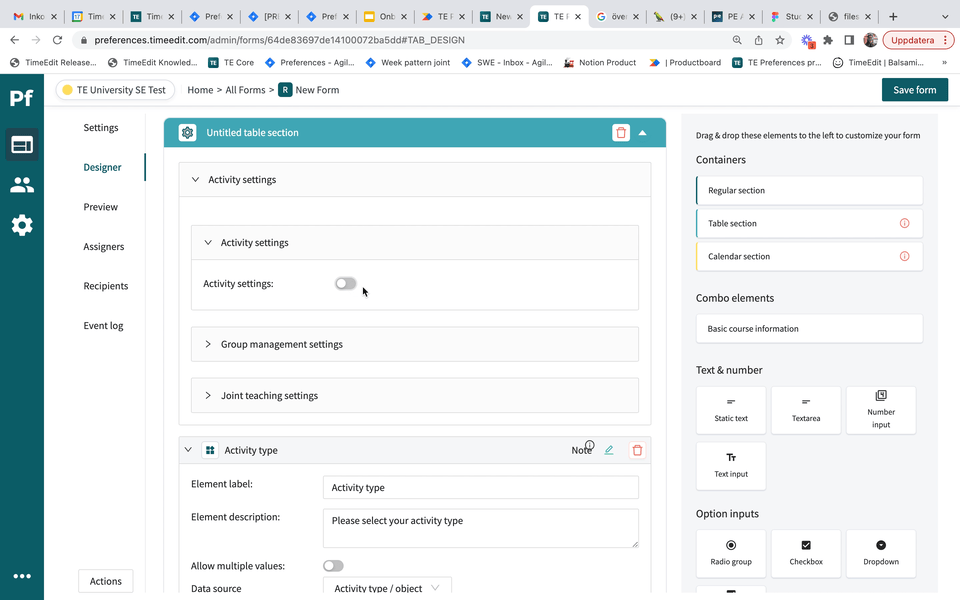Screen dimensions: 960x600
Task: Open the users sidebar icon
Action: 22,185
